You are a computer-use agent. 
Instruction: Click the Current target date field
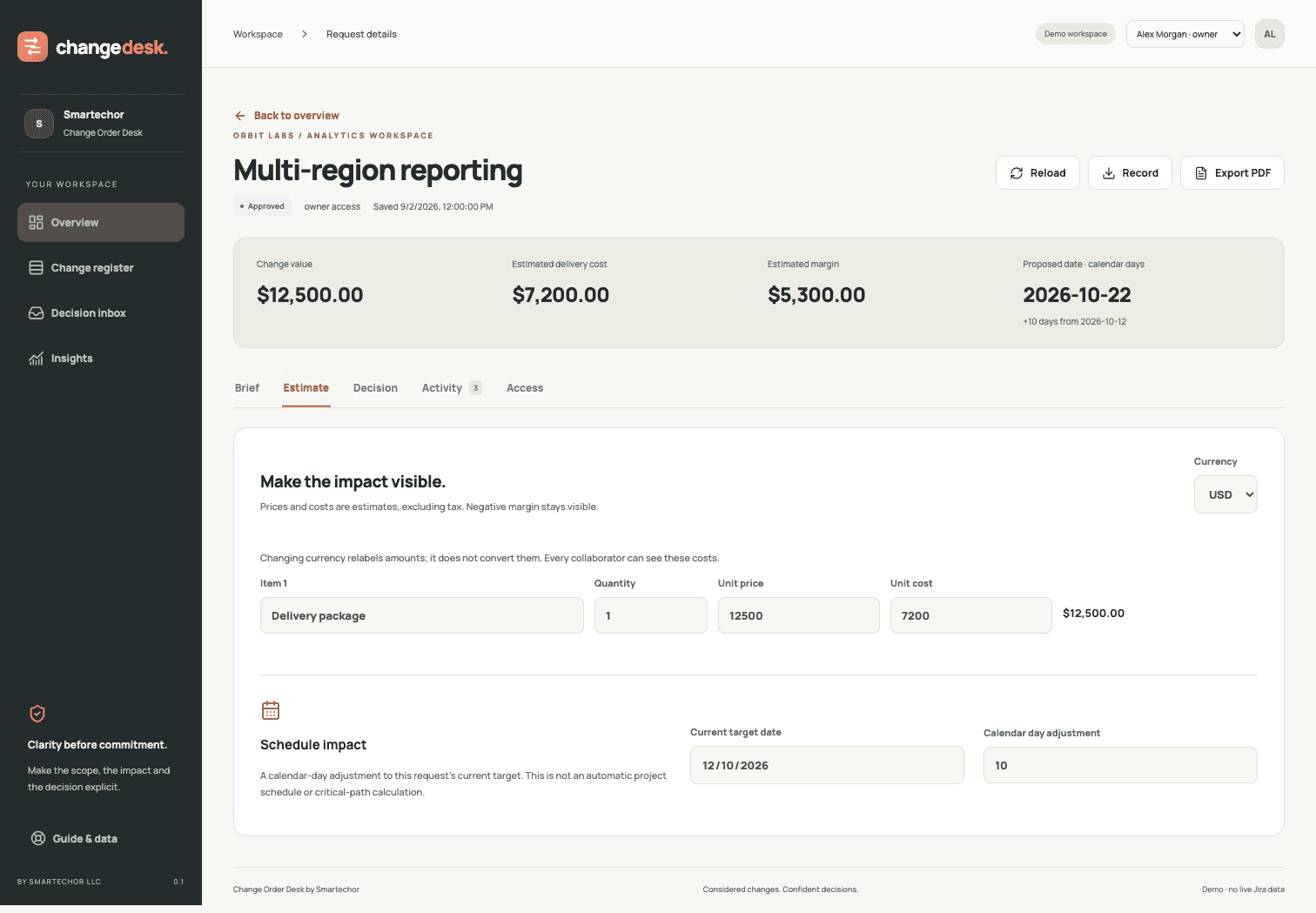tap(827, 765)
